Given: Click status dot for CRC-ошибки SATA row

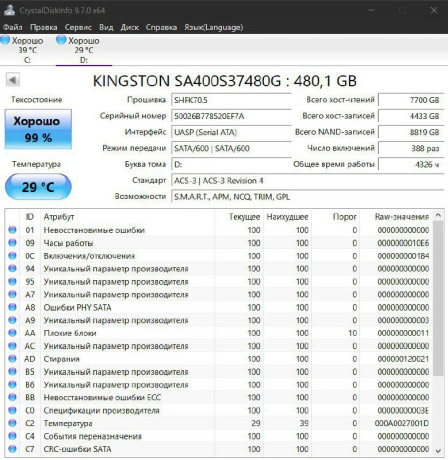Looking at the screenshot, I should 12,449.
